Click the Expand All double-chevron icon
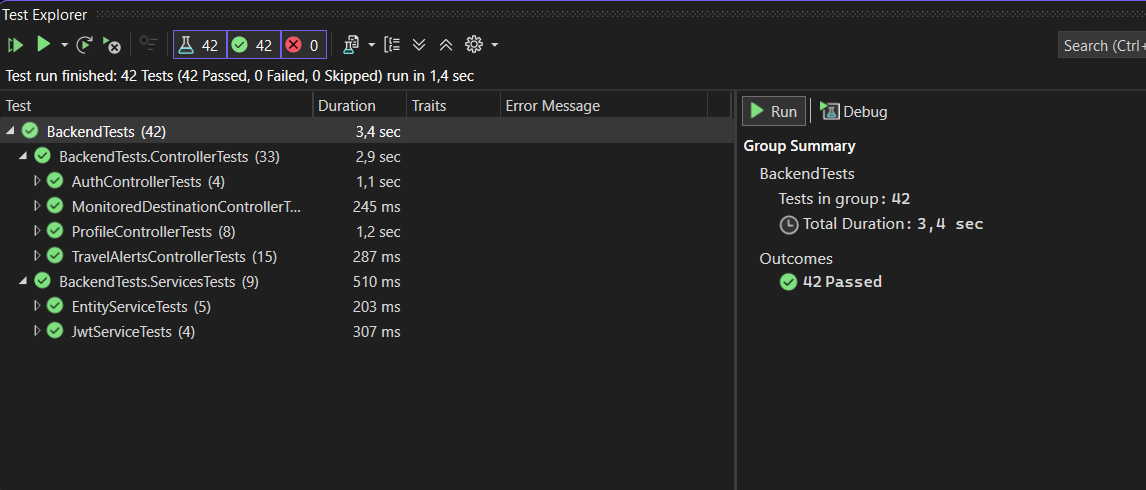 pyautogui.click(x=419, y=45)
